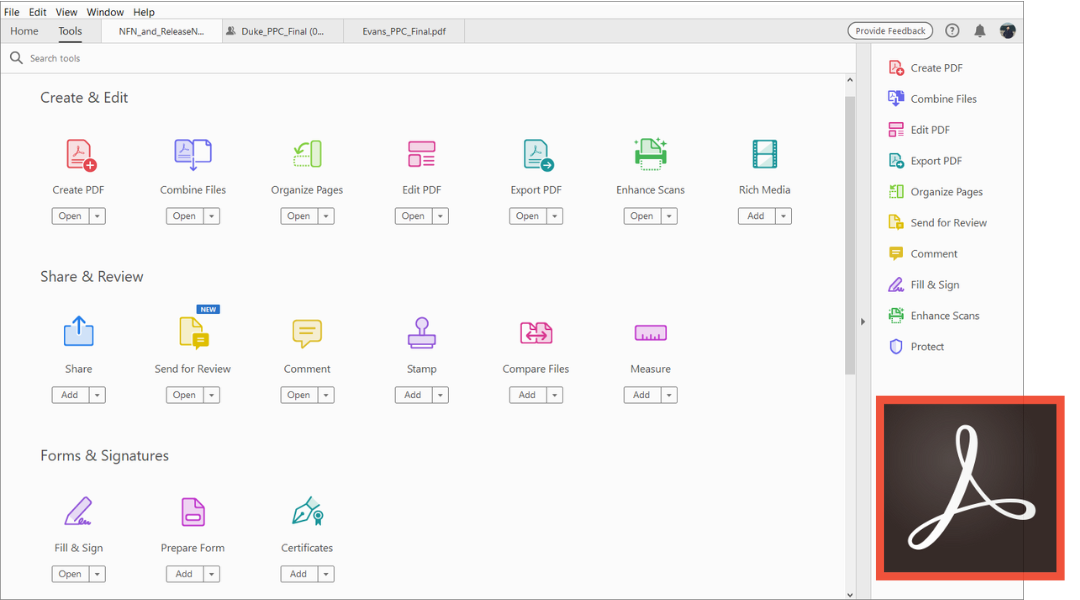The width and height of the screenshot is (1080, 600).
Task: Expand dropdown arrow beside Certificates Add
Action: point(326,575)
